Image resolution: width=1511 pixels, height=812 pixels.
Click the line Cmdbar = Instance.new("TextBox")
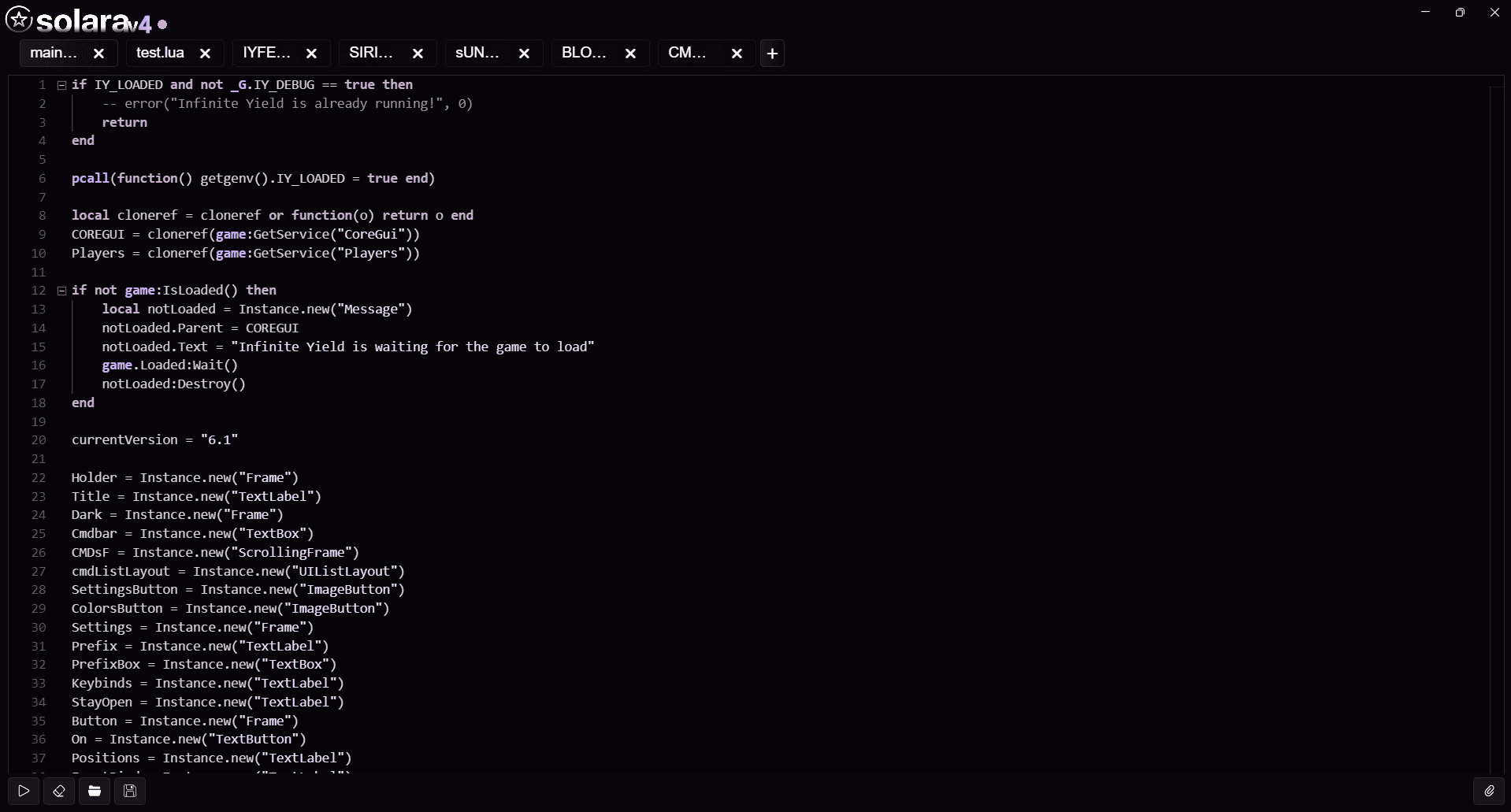tap(192, 534)
